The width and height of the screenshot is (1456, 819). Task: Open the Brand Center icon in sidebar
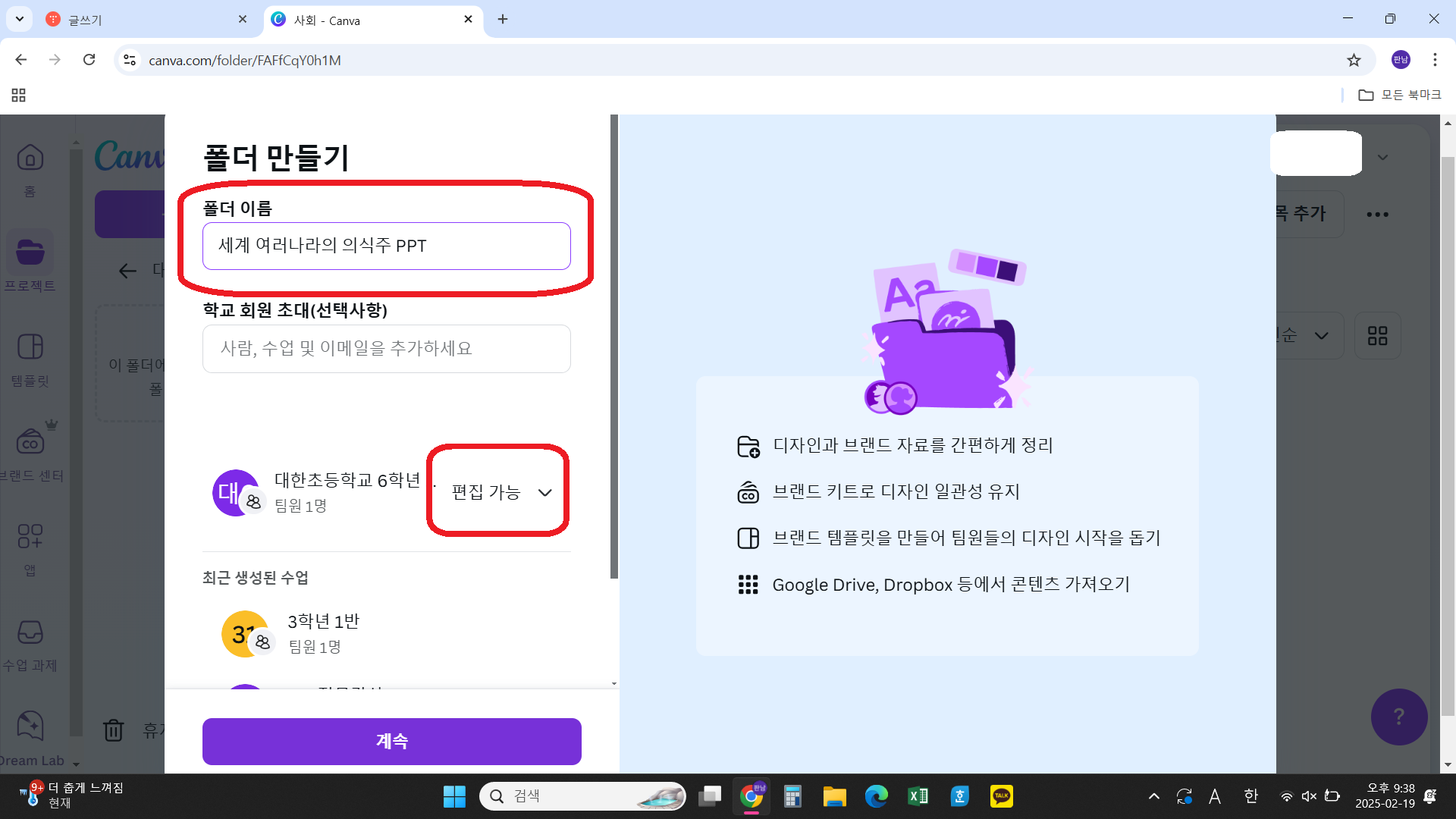pos(30,441)
